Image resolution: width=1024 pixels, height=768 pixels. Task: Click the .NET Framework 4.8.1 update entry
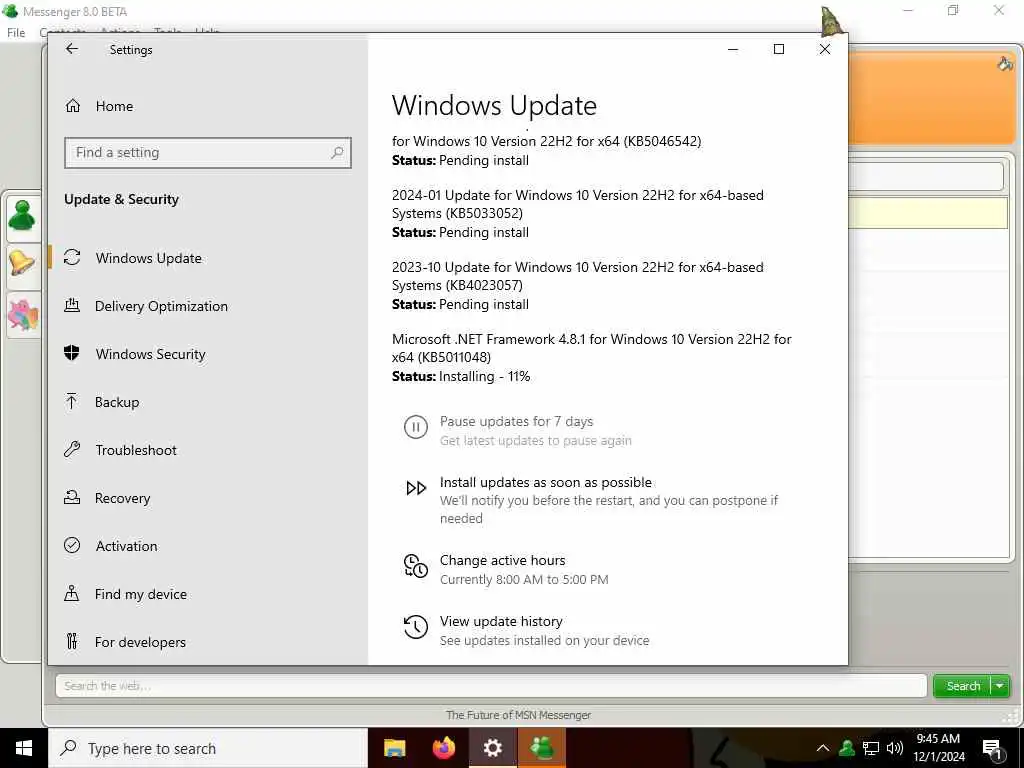592,347
